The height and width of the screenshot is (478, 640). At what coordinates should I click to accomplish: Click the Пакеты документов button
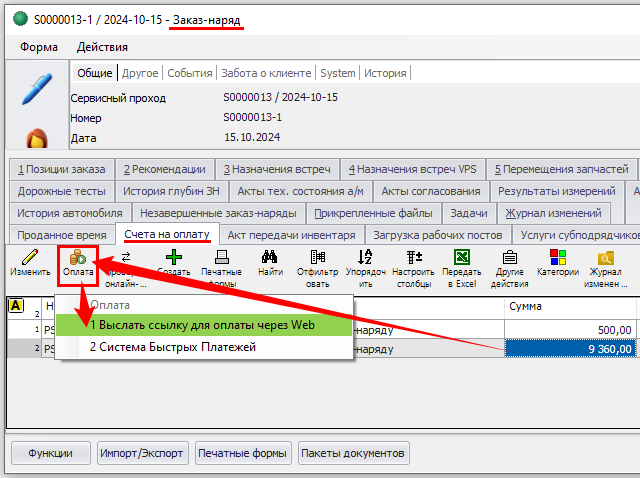point(354,453)
